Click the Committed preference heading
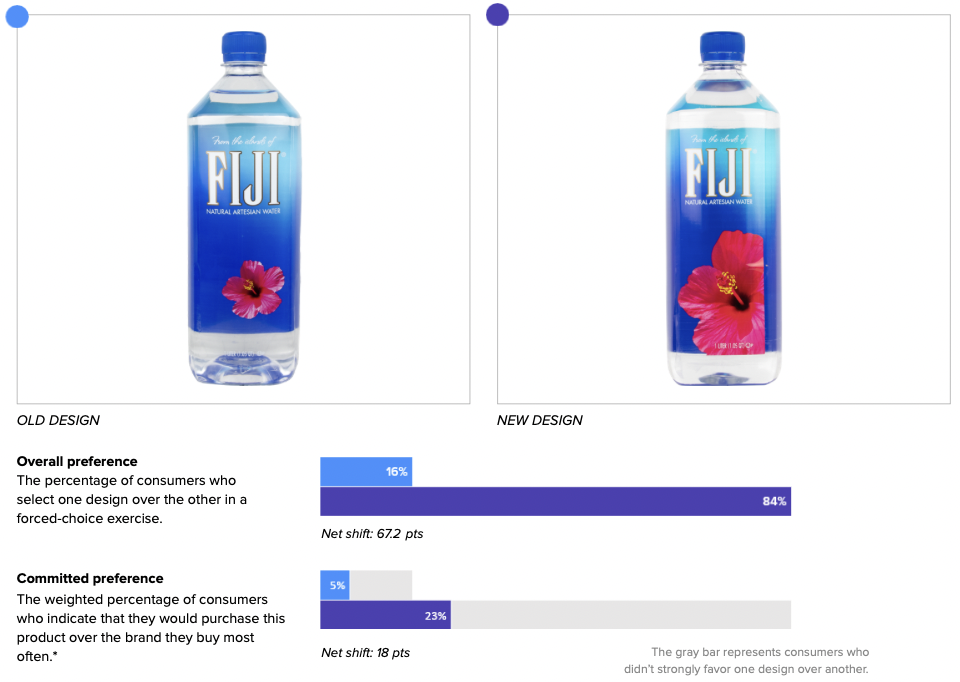The width and height of the screenshot is (960, 682). pos(90,579)
